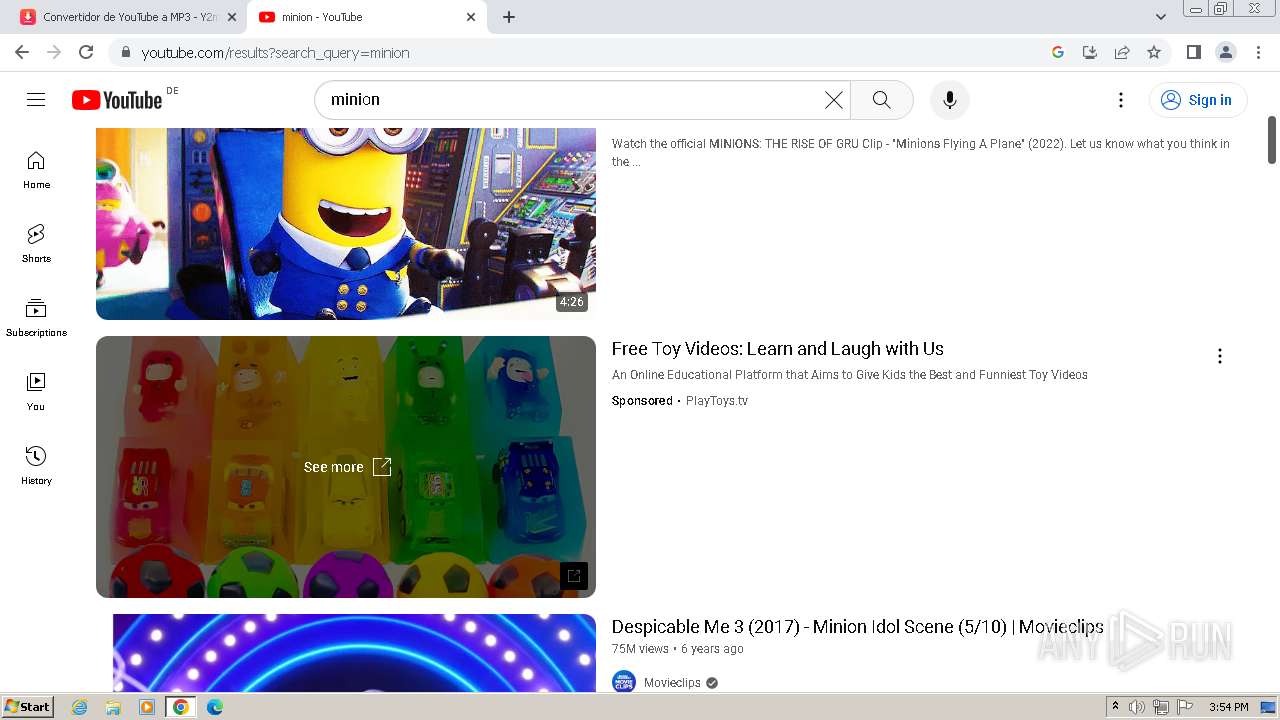Open History from the sidebar
The height and width of the screenshot is (720, 1280).
coord(36,466)
